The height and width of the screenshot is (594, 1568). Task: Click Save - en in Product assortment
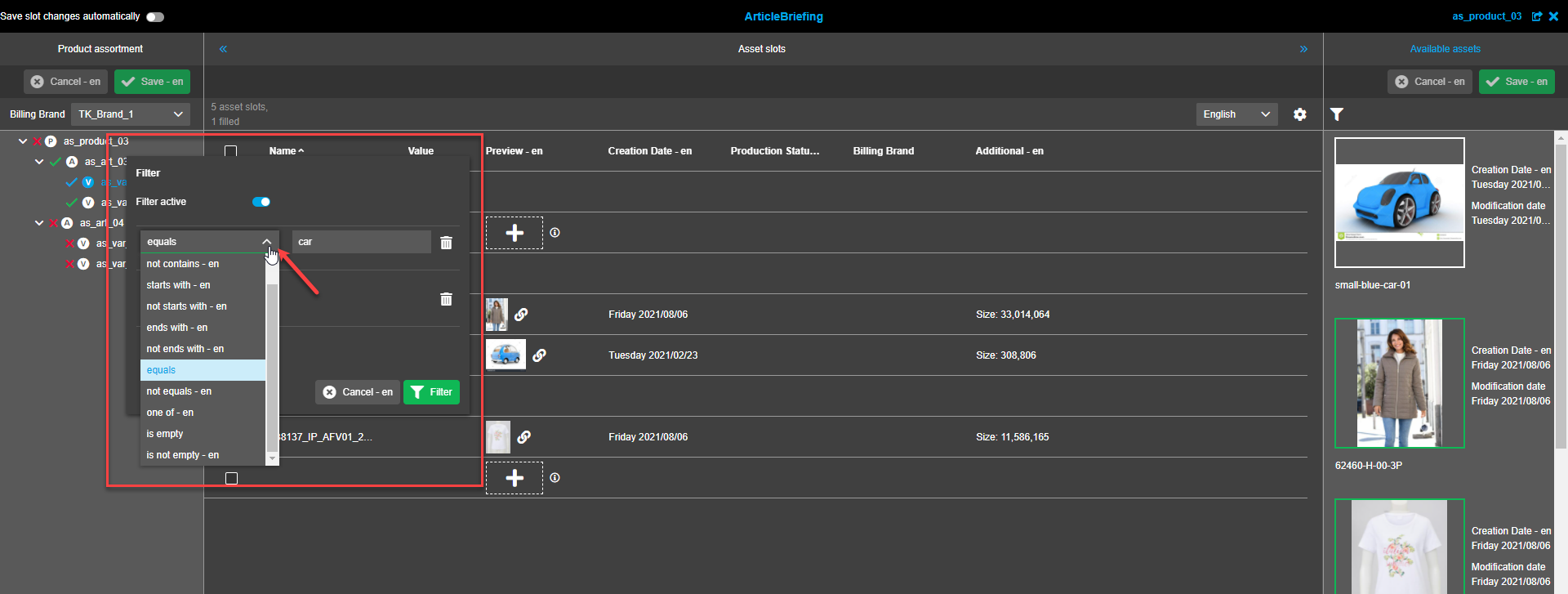[x=153, y=82]
